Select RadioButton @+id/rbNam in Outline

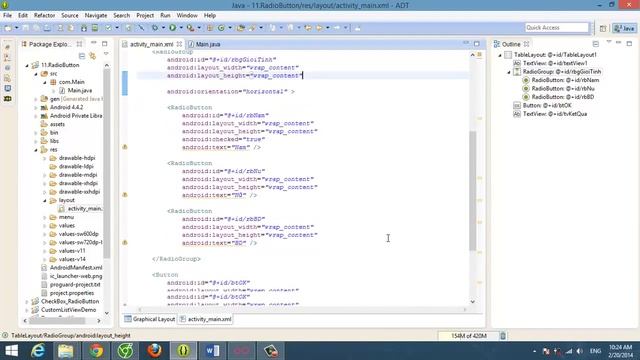[561, 80]
